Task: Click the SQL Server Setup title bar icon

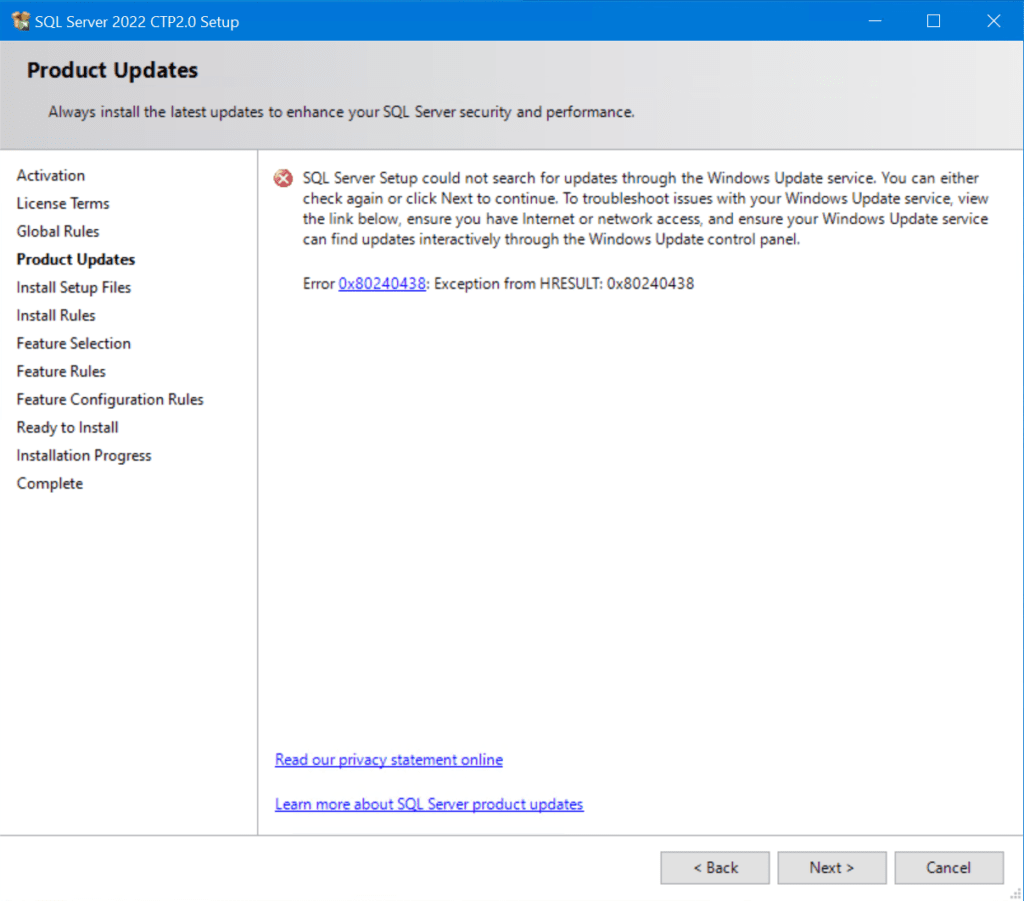Action: pyautogui.click(x=19, y=20)
